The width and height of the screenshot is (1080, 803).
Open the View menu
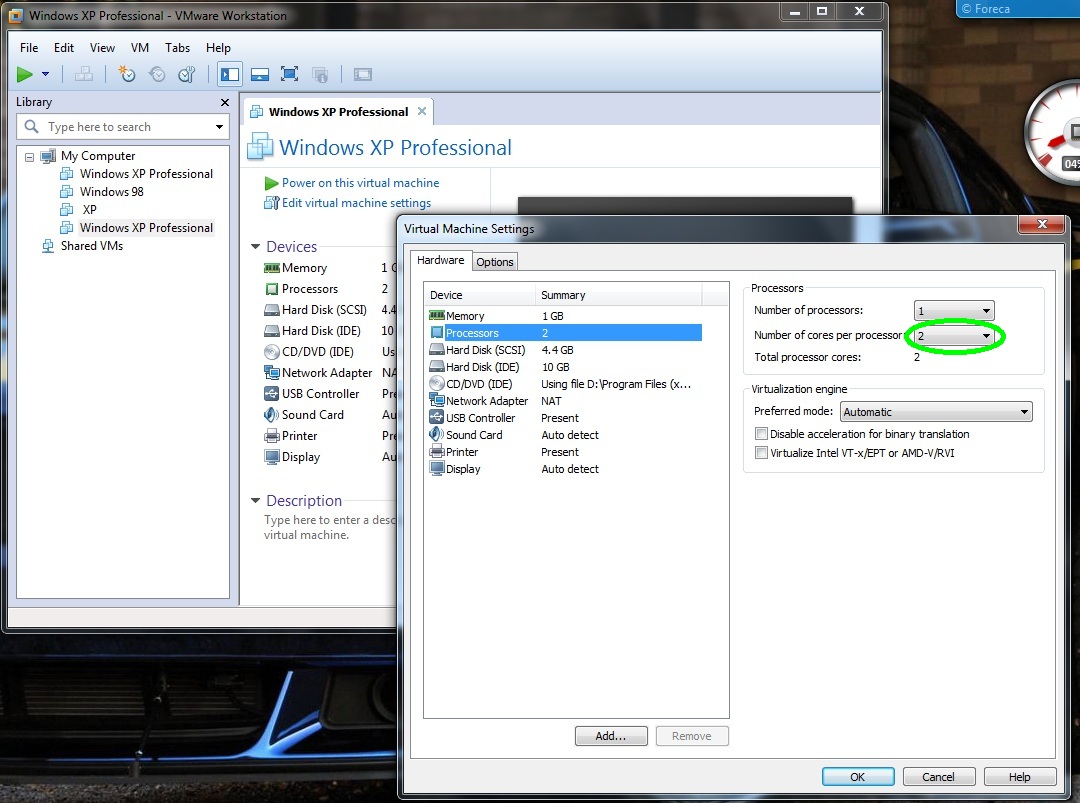point(102,48)
